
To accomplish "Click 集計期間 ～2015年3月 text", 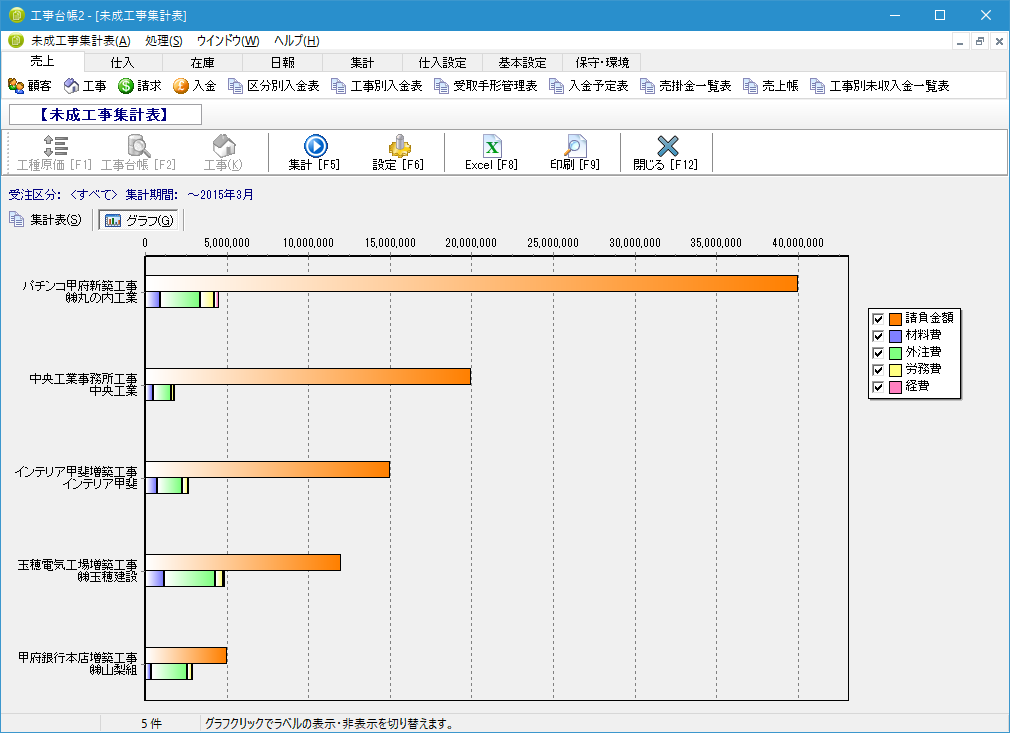I will click(189, 195).
